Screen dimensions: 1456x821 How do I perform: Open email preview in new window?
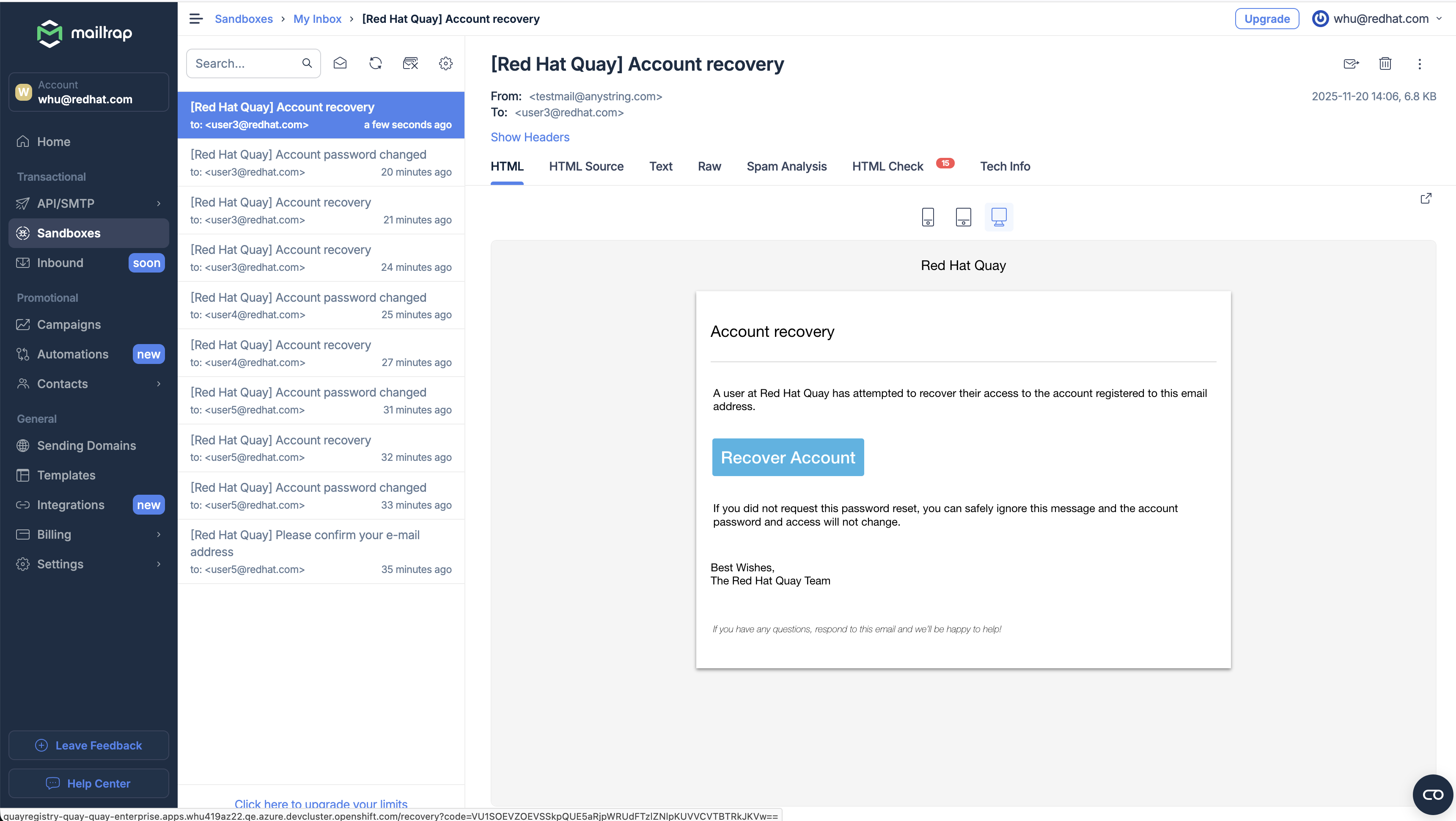coord(1426,198)
